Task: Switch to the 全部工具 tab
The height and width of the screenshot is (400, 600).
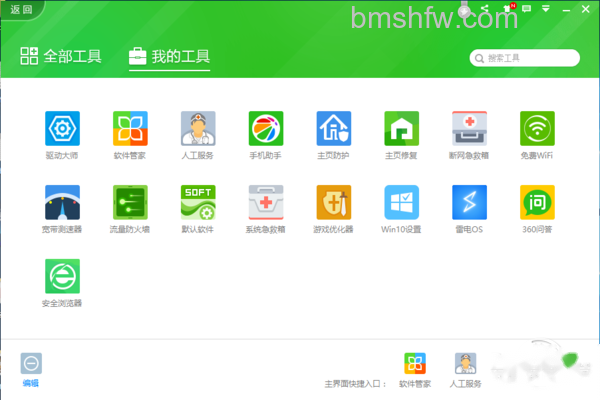Action: [x=61, y=56]
